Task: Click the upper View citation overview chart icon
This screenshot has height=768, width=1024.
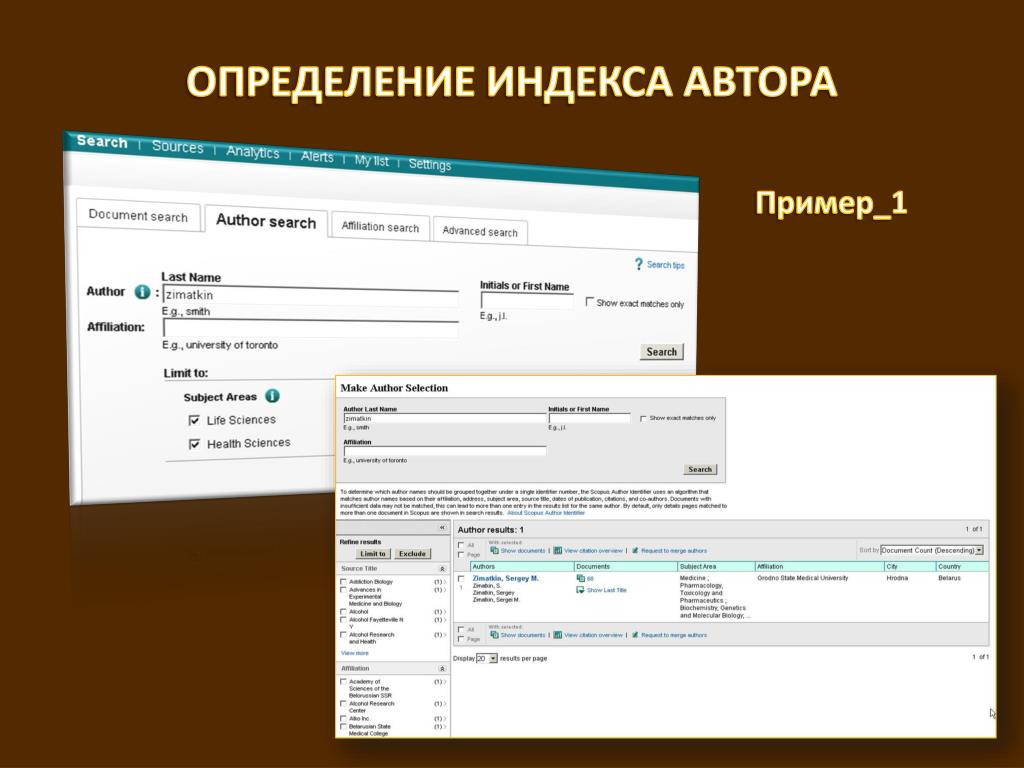Action: [x=558, y=551]
